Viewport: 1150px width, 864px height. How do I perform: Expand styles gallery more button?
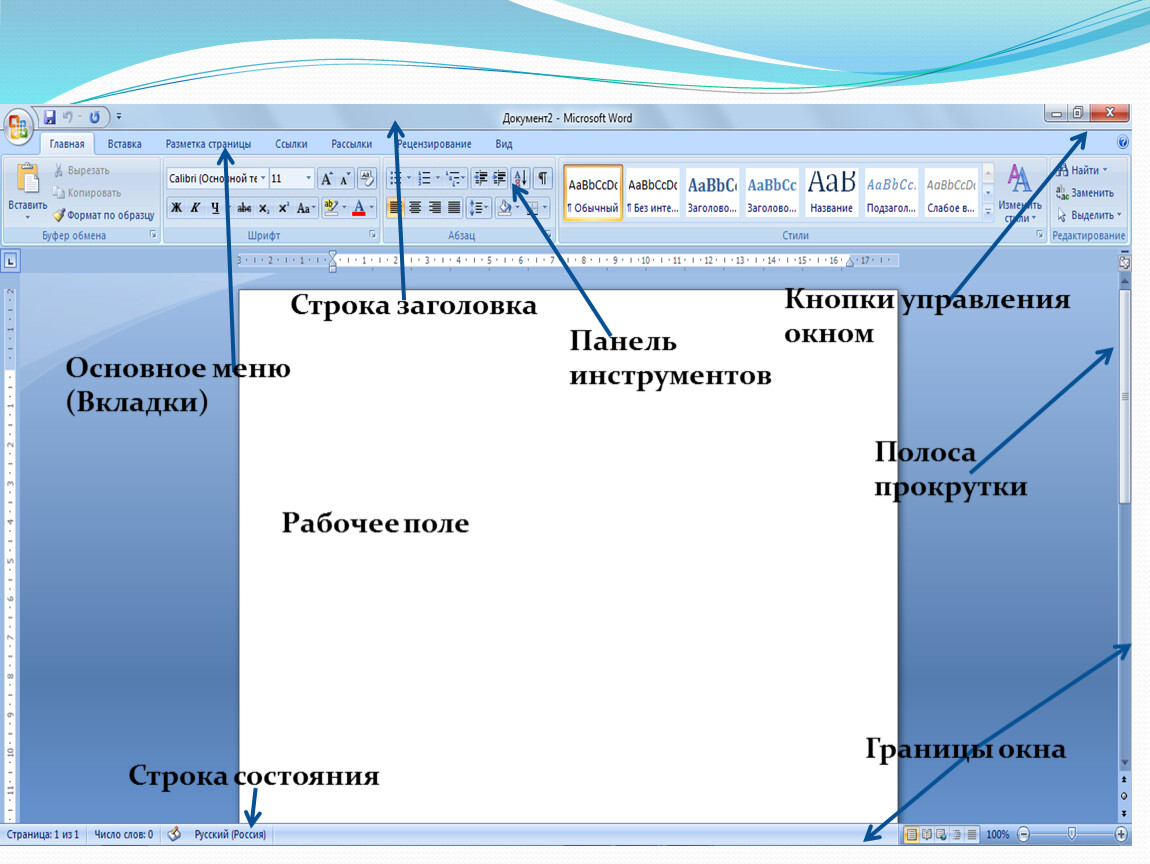[988, 212]
